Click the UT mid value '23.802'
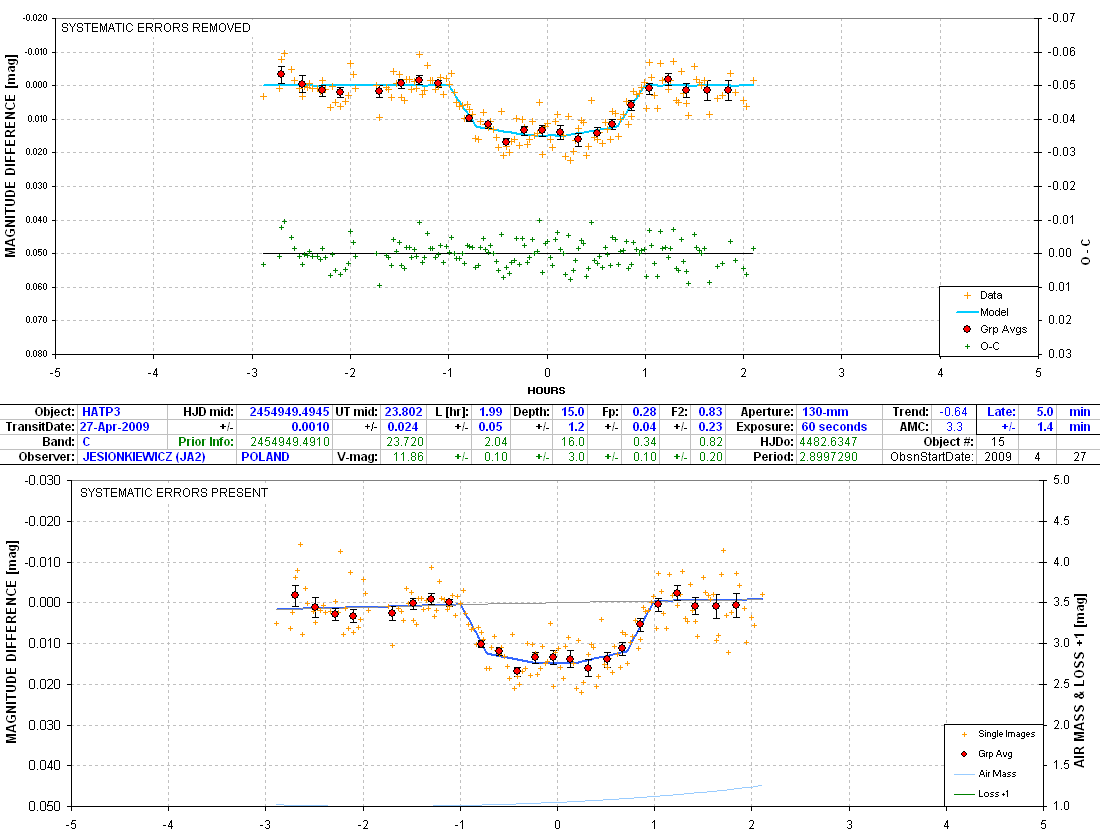Screen dimensions: 1100x834 click(x=403, y=412)
